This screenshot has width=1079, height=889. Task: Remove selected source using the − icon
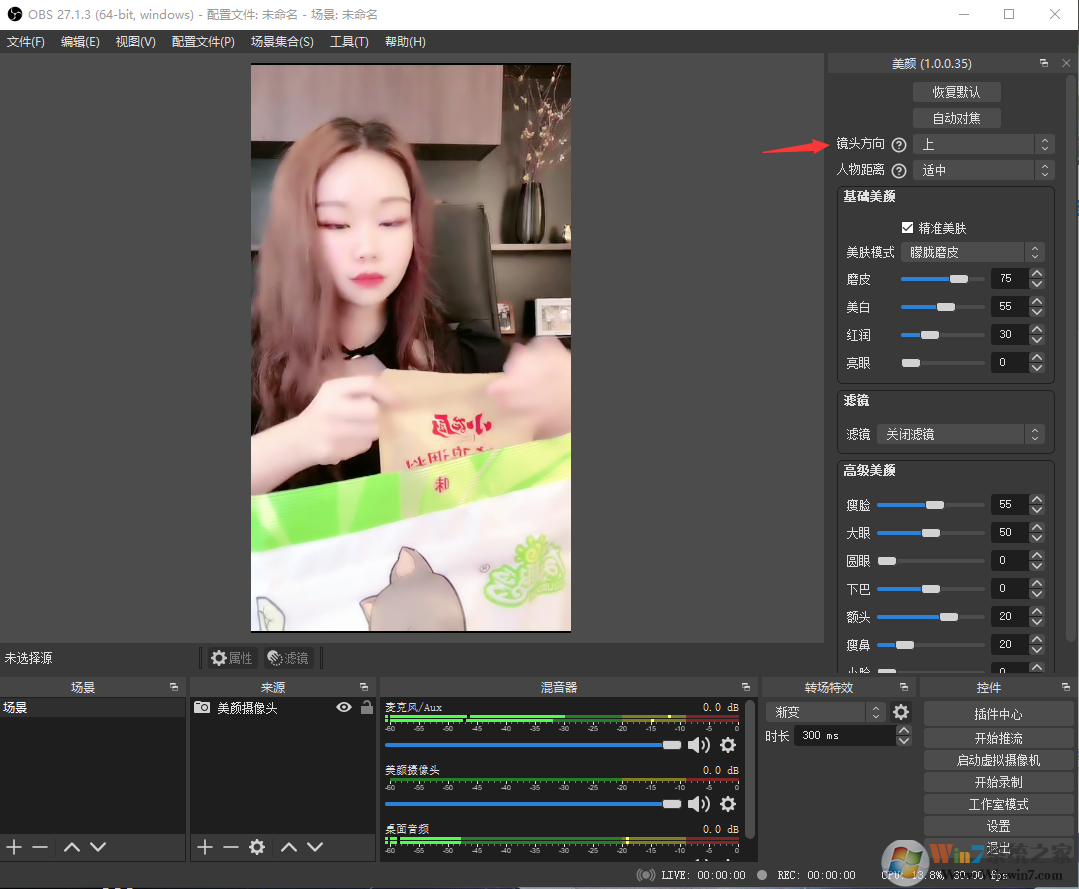230,847
